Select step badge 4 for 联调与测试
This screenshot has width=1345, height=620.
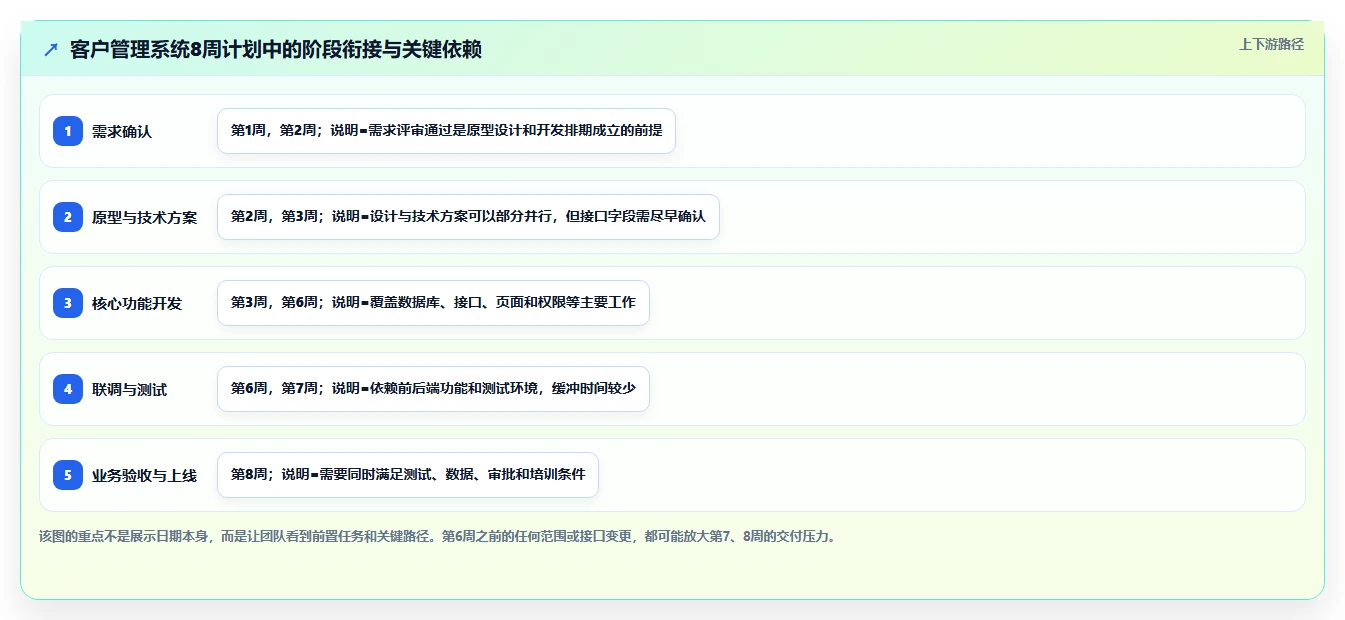click(68, 389)
